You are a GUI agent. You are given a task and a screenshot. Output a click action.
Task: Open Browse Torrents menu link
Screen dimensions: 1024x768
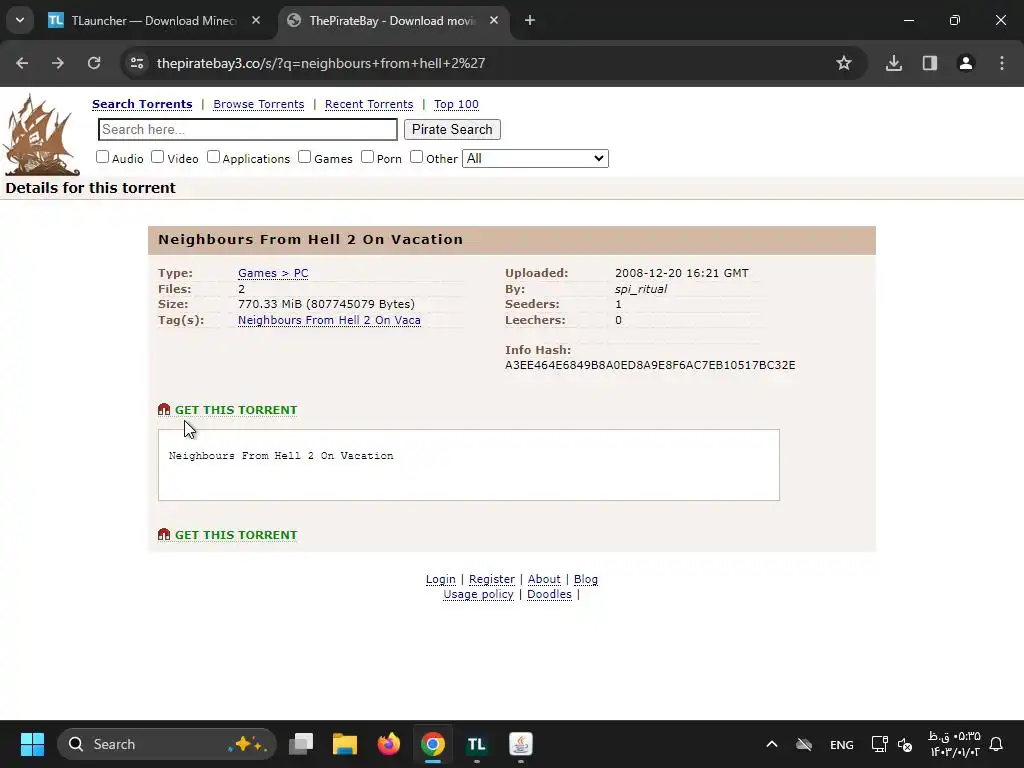pos(259,104)
